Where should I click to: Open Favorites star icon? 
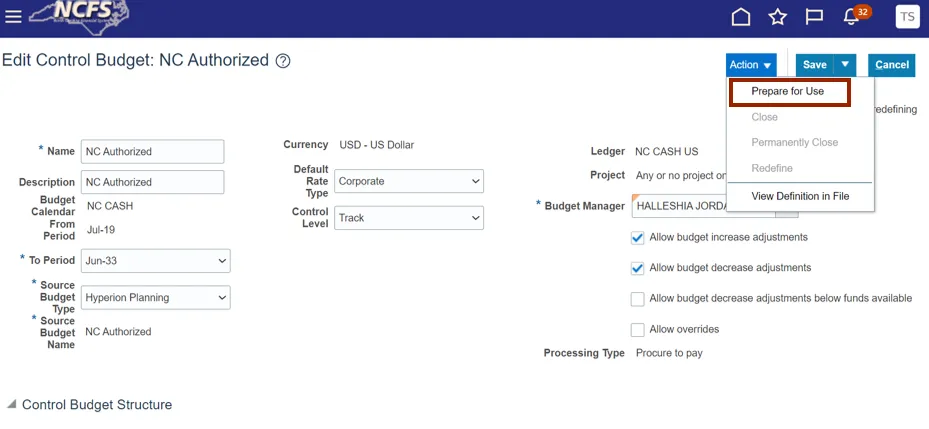(x=777, y=17)
